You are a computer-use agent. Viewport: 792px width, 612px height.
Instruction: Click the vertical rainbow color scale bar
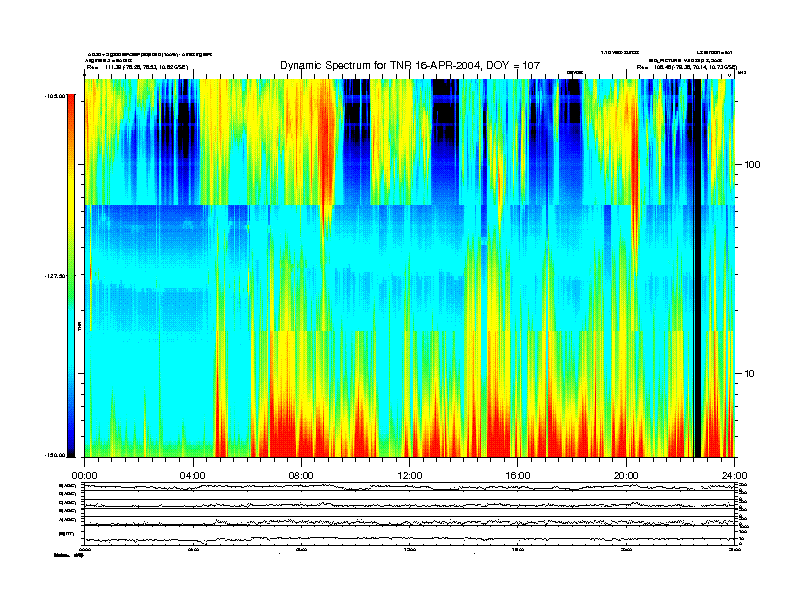71,276
